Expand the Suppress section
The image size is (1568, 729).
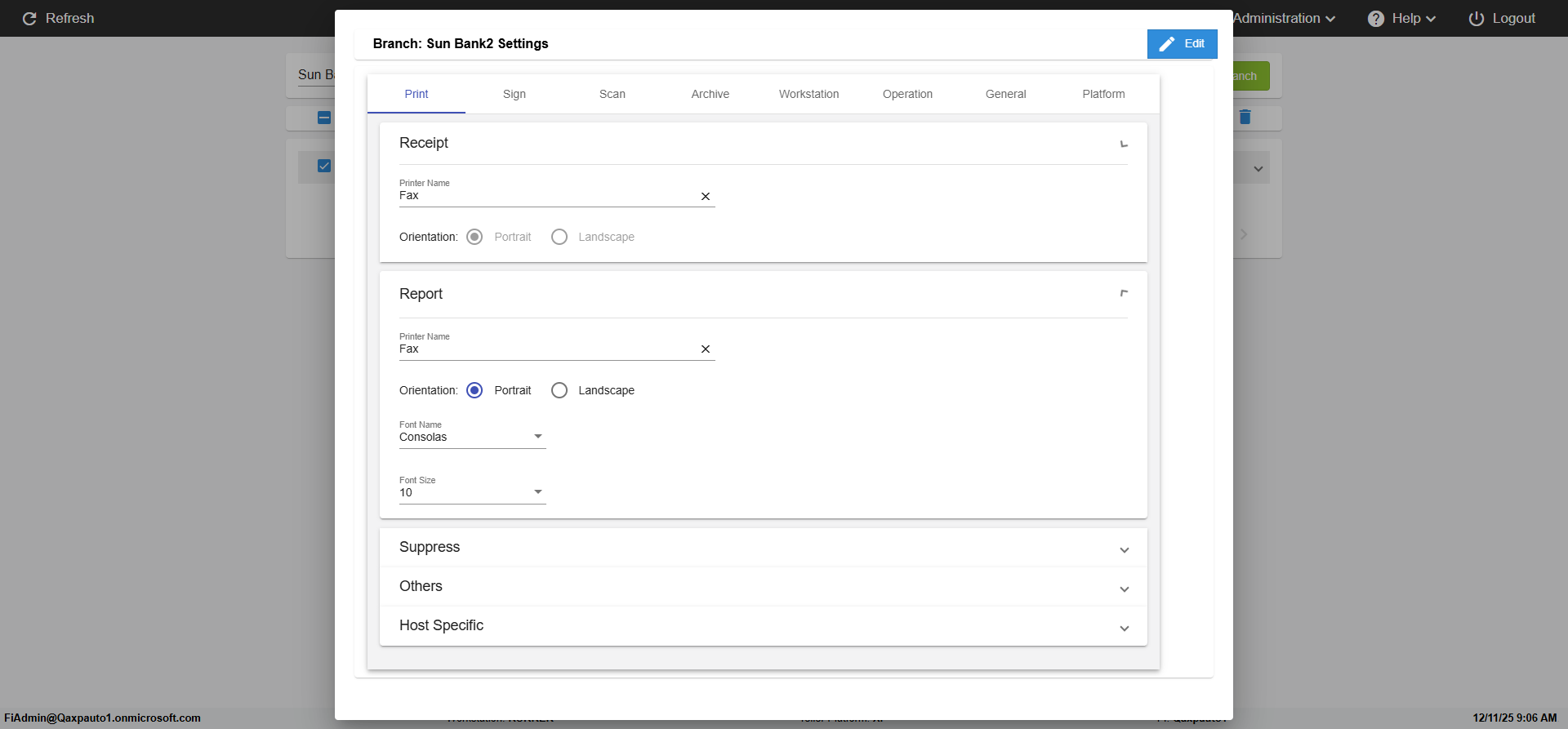pos(1124,550)
